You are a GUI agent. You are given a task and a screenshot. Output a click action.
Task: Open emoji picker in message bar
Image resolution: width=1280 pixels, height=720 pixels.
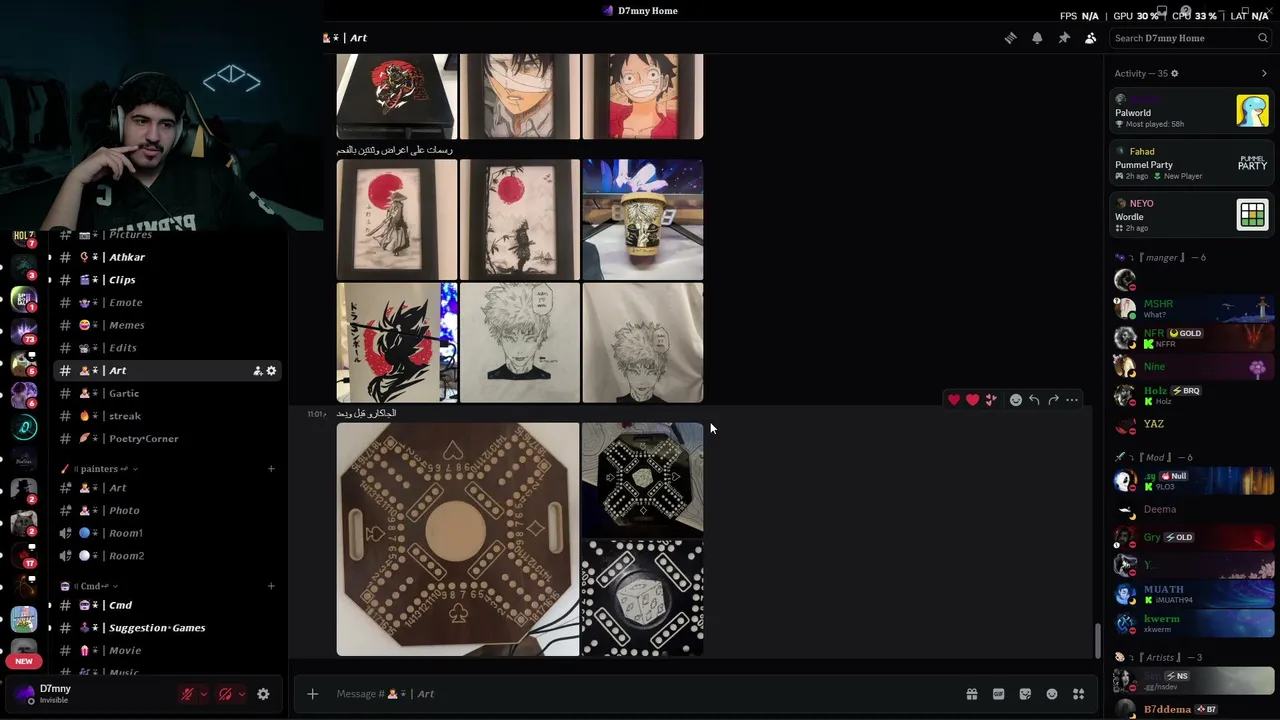[x=1052, y=694]
